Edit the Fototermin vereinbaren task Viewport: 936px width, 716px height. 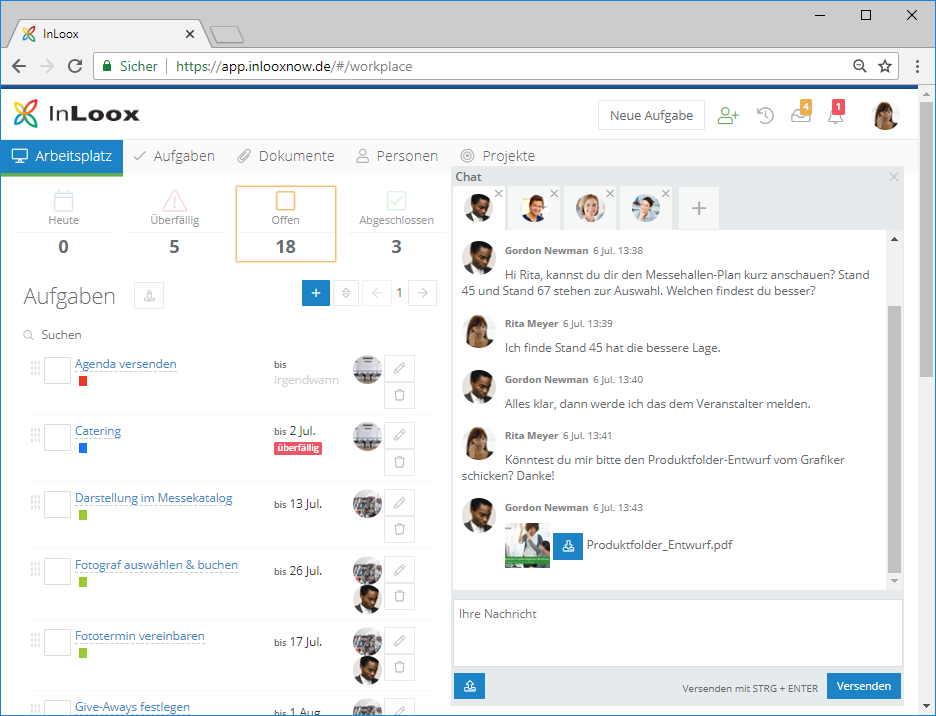(399, 641)
